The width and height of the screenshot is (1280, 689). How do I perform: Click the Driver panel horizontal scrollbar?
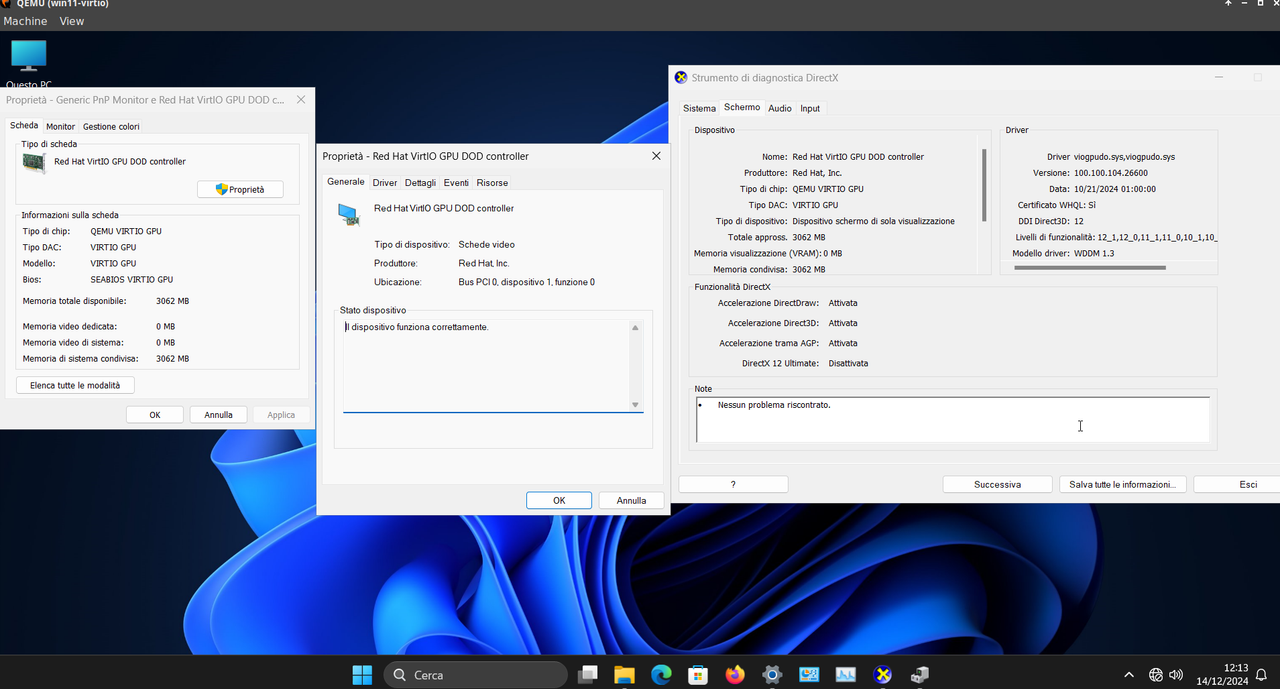1090,268
